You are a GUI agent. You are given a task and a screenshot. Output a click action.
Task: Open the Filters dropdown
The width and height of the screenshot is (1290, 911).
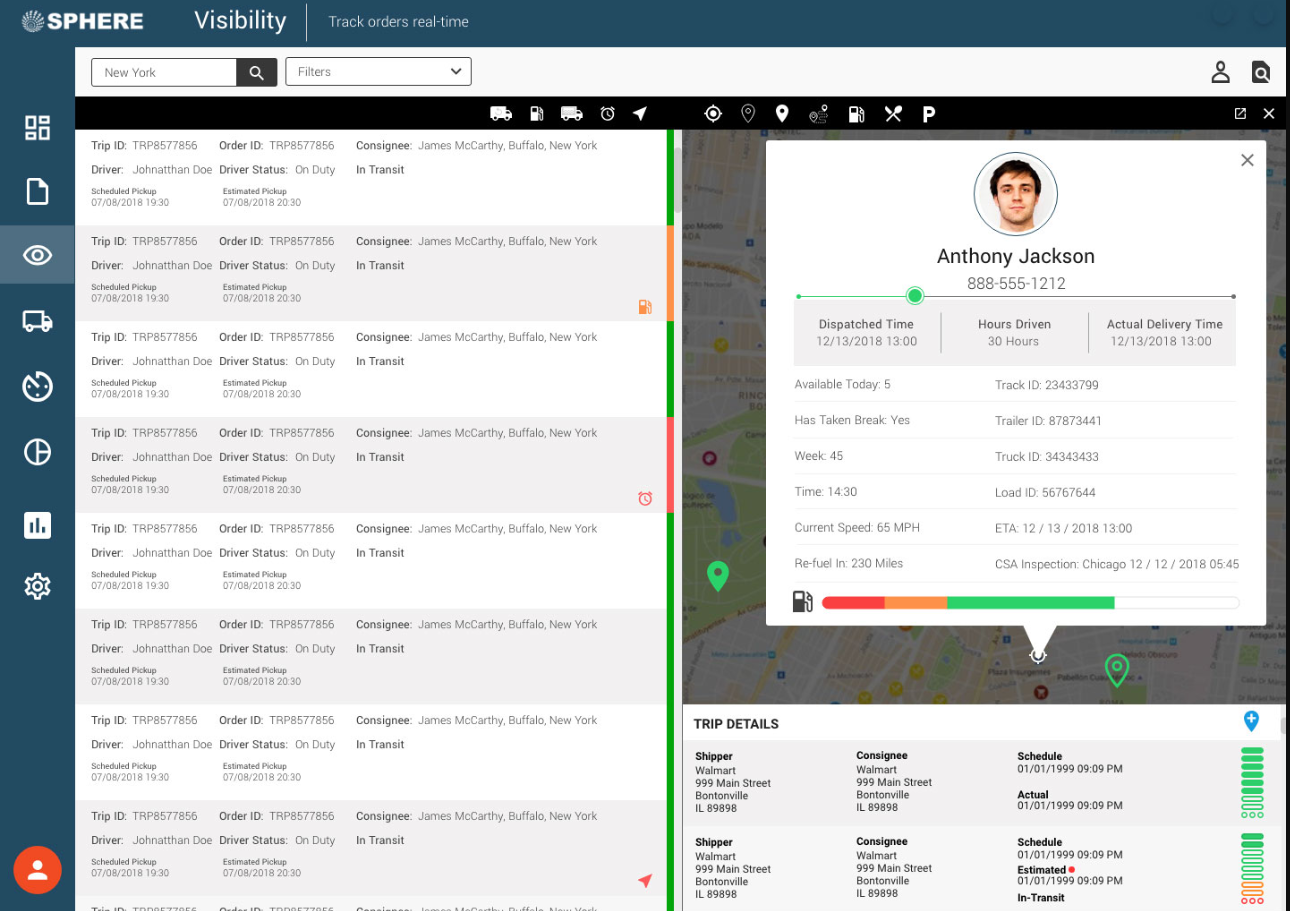click(x=378, y=71)
